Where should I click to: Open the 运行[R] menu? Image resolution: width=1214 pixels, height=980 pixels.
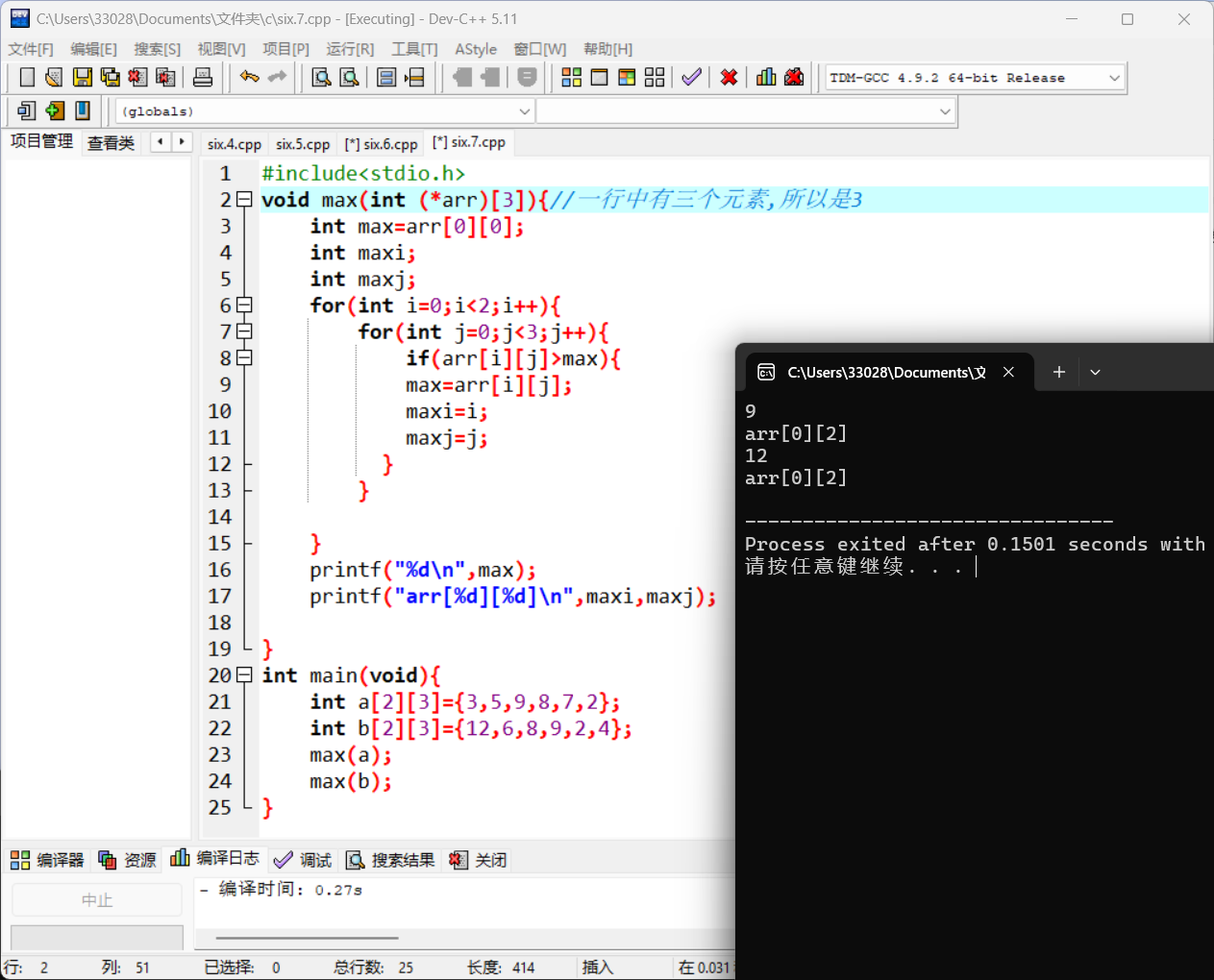(x=350, y=49)
